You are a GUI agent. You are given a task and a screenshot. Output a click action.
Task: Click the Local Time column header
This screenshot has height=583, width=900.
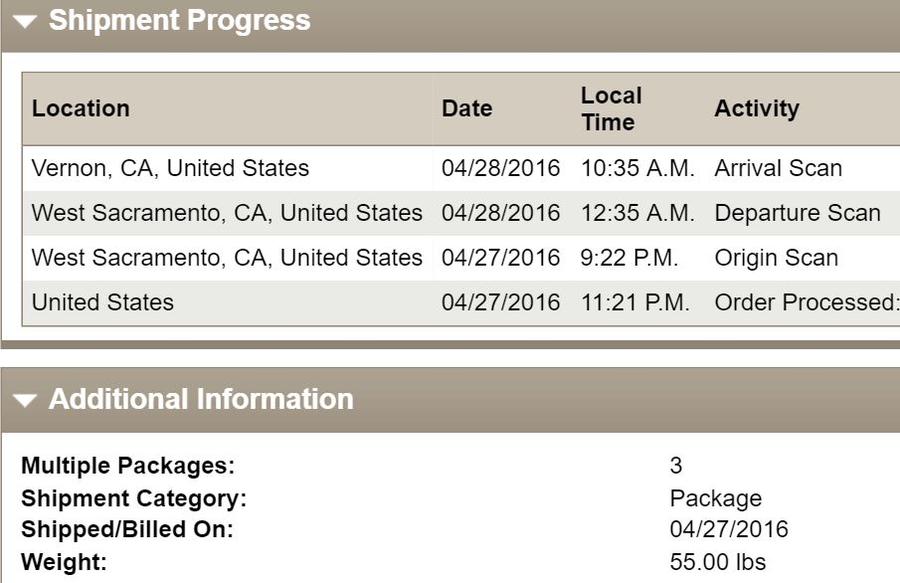click(611, 109)
